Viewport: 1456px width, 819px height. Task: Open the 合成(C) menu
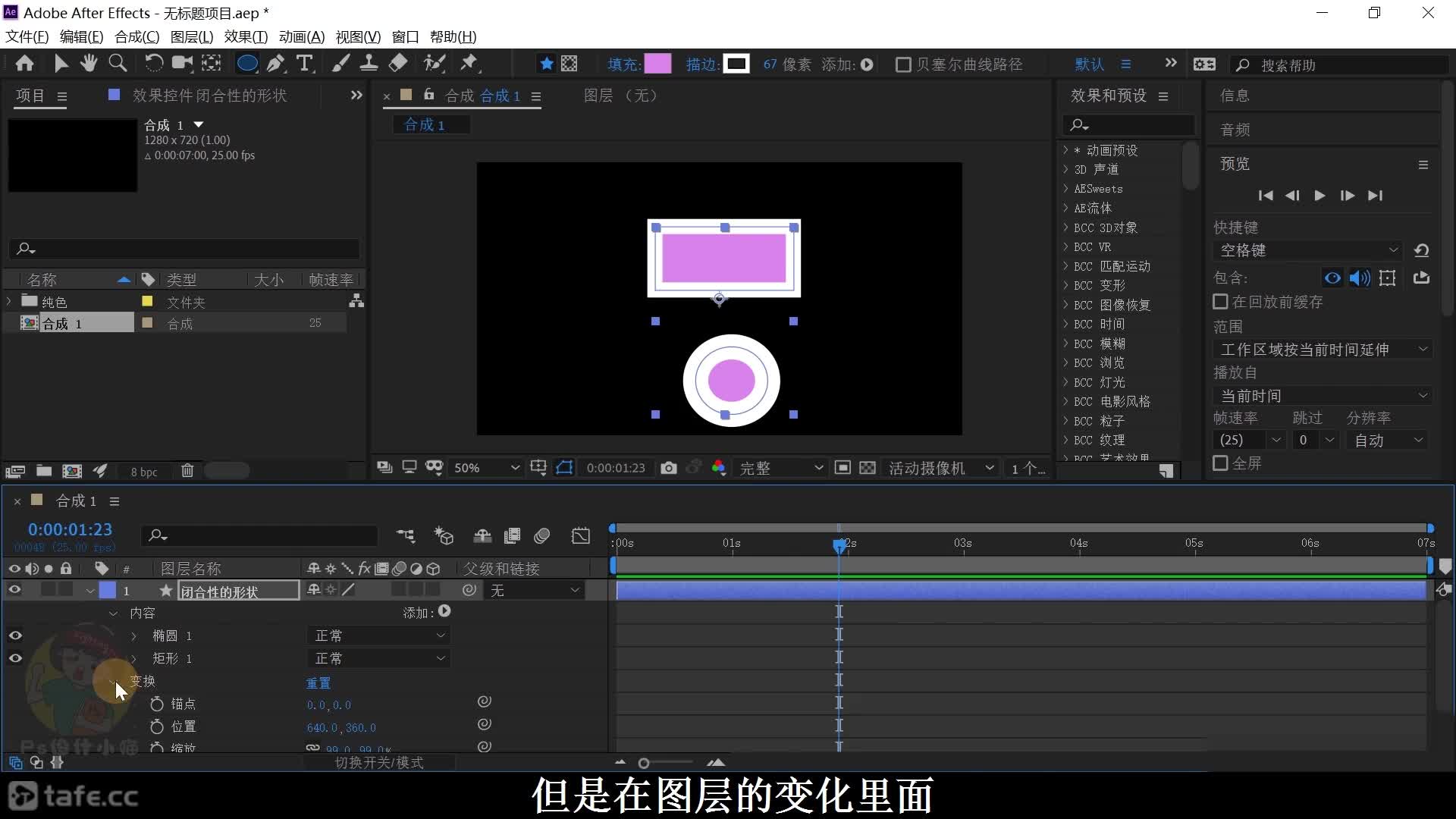tap(136, 36)
